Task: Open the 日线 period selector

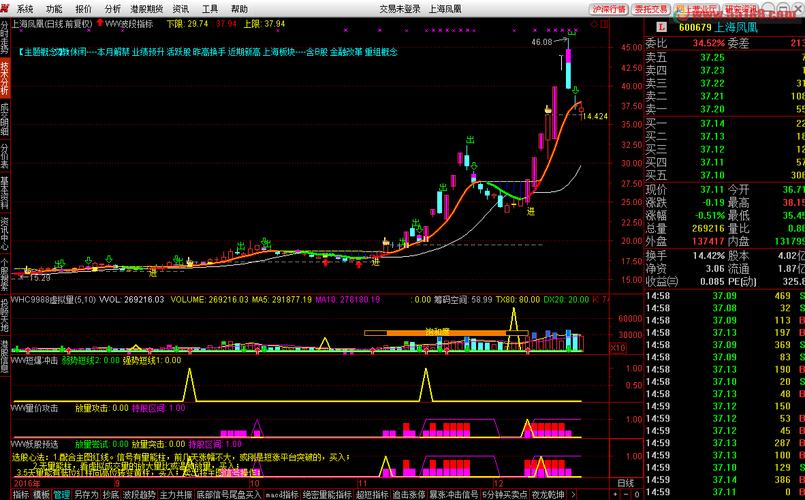Action: pyautogui.click(x=625, y=483)
